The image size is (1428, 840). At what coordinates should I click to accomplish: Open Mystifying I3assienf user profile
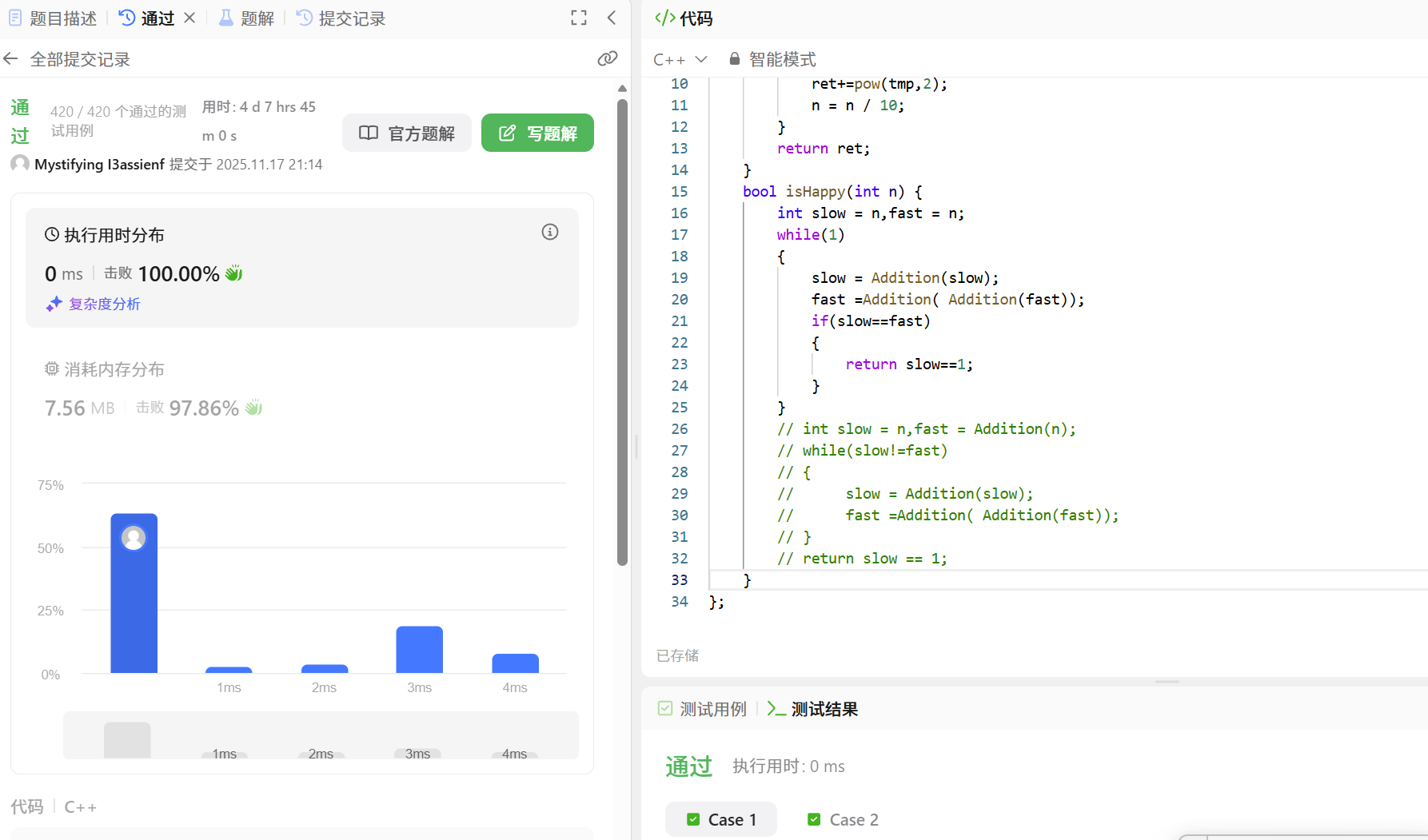tap(99, 165)
